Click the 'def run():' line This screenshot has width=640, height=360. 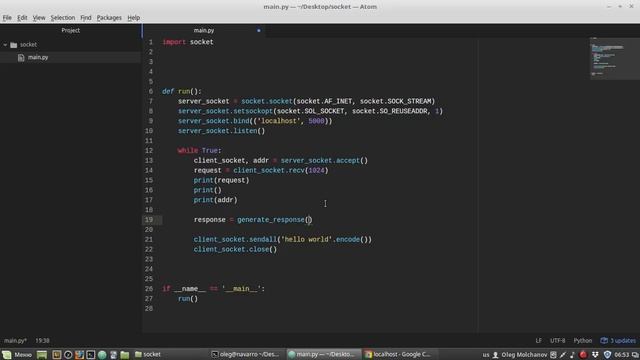(x=182, y=91)
